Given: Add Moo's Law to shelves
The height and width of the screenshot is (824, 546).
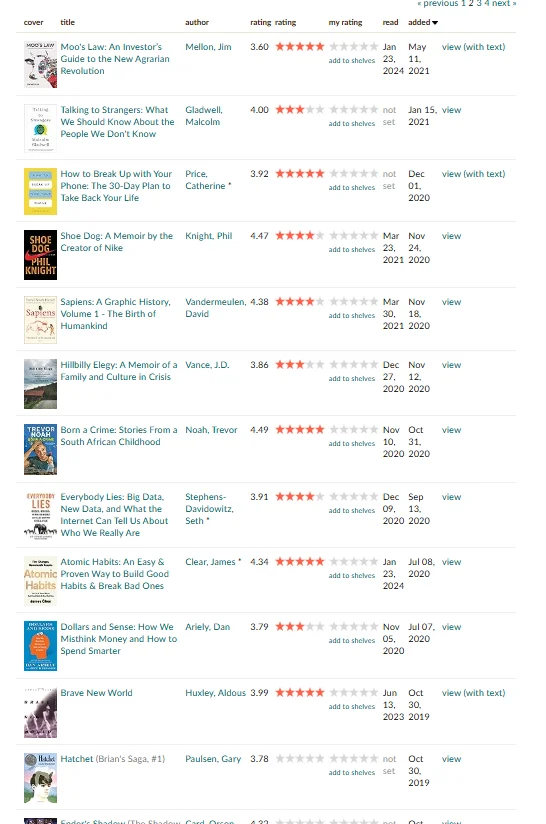Looking at the screenshot, I should pyautogui.click(x=352, y=60).
